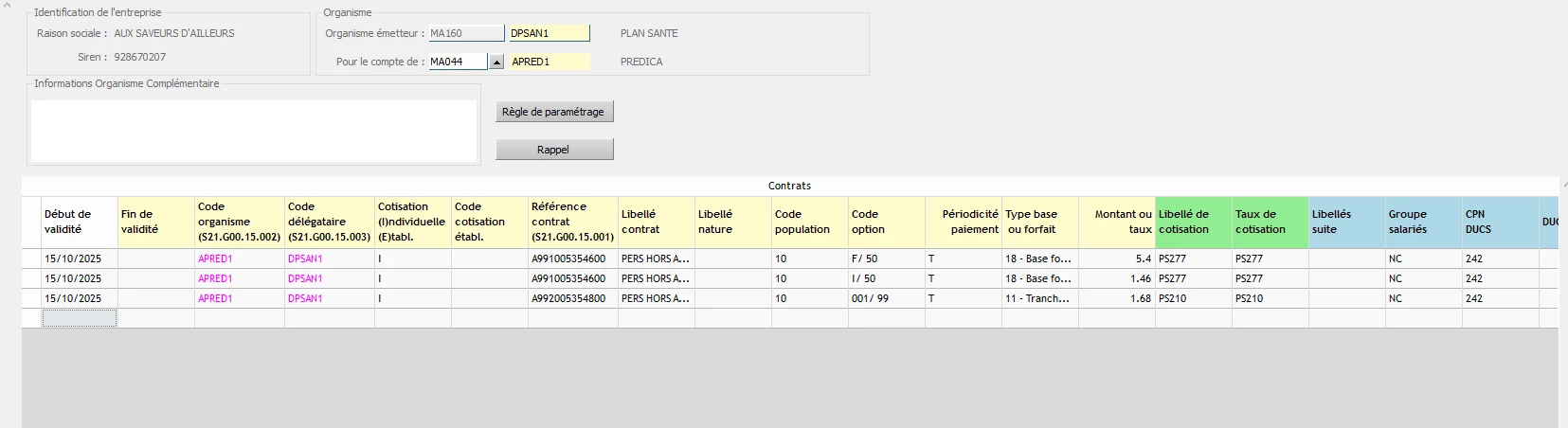1568x428 pixels.
Task: Click the 'Code délégataire (S21.G00.15.003)' column header
Action: (x=330, y=223)
